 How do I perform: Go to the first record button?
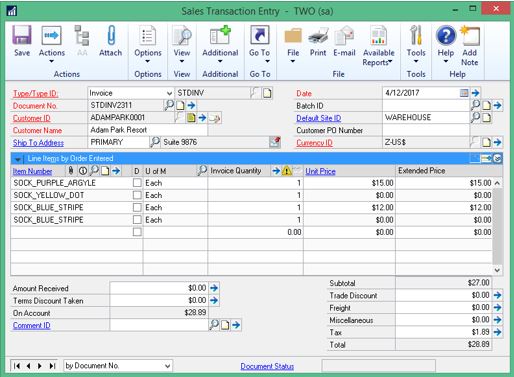[x=17, y=366]
